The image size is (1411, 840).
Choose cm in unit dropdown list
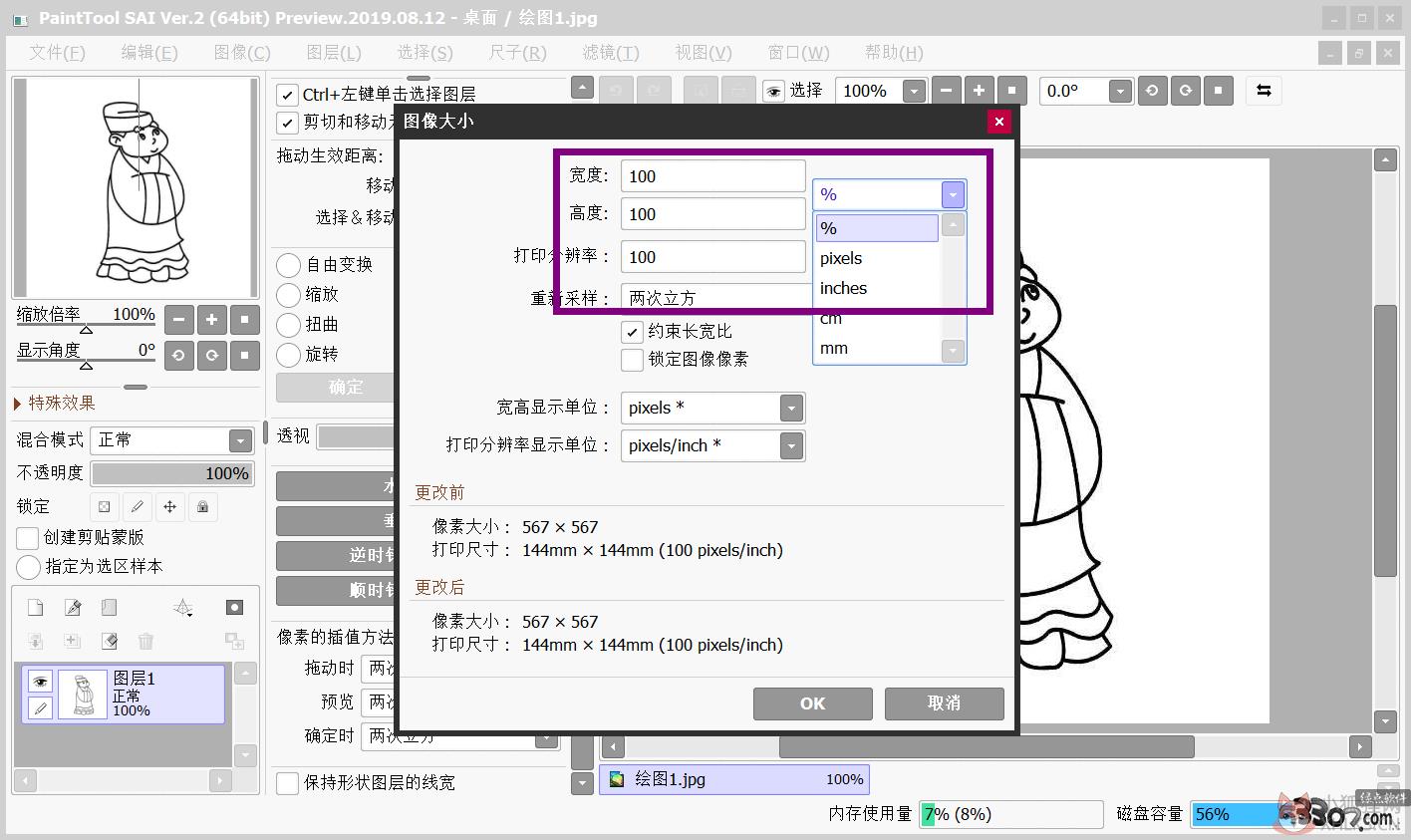pos(877,319)
